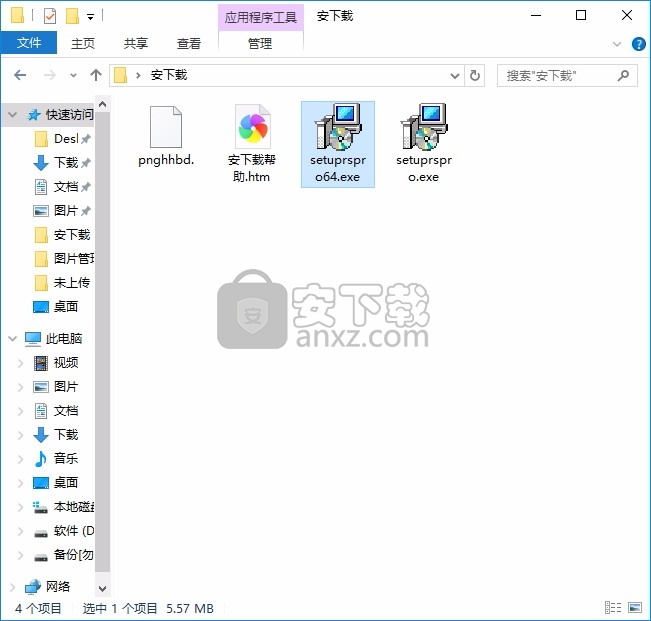
Task: Open pinned 图片 under quick access
Action: 66,210
